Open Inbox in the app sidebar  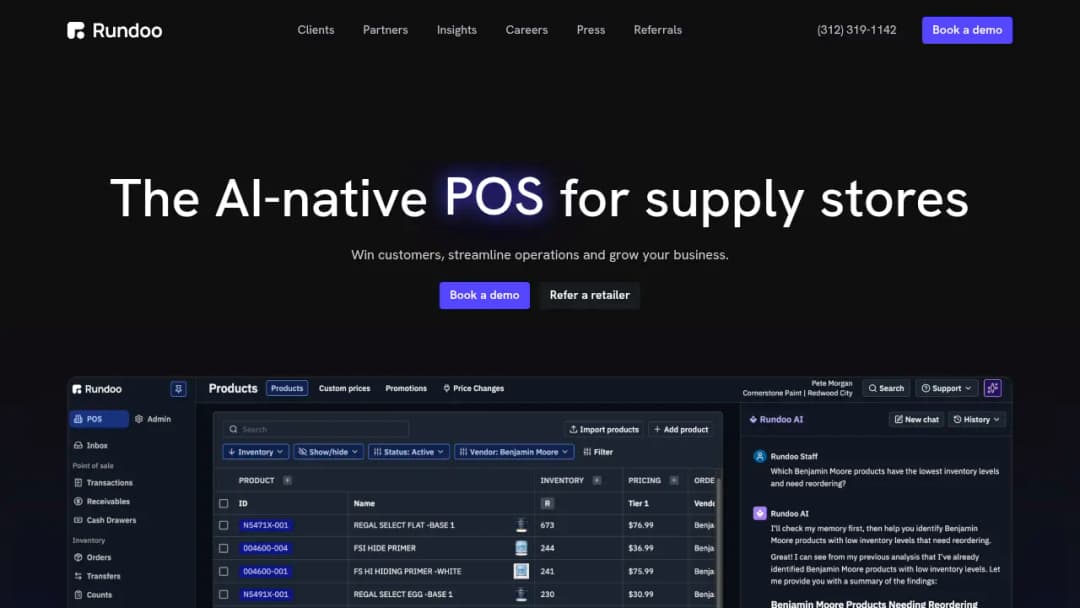click(90, 445)
